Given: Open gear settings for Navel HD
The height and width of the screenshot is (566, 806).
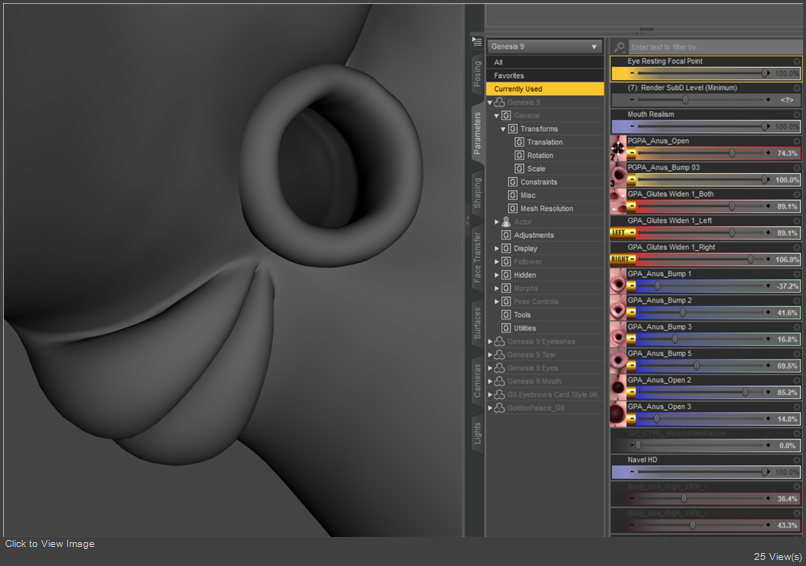Looking at the screenshot, I should tap(796, 460).
